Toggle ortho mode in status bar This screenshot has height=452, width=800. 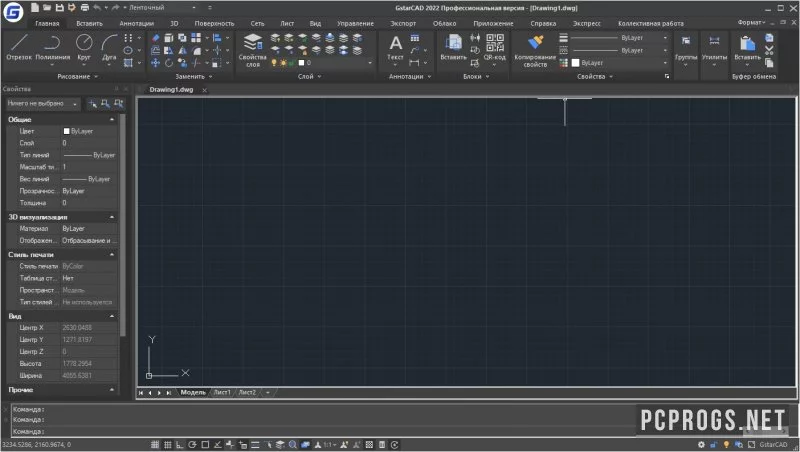[180, 445]
